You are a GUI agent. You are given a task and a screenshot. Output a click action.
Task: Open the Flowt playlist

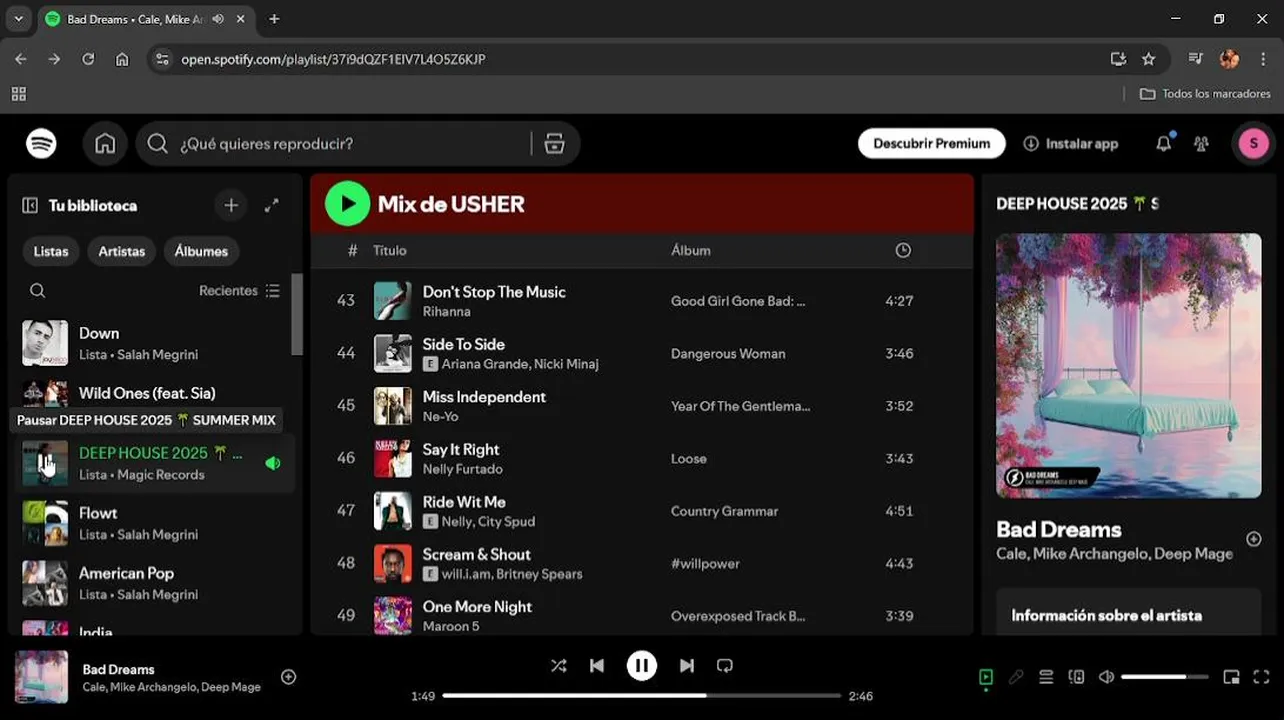pyautogui.click(x=157, y=523)
